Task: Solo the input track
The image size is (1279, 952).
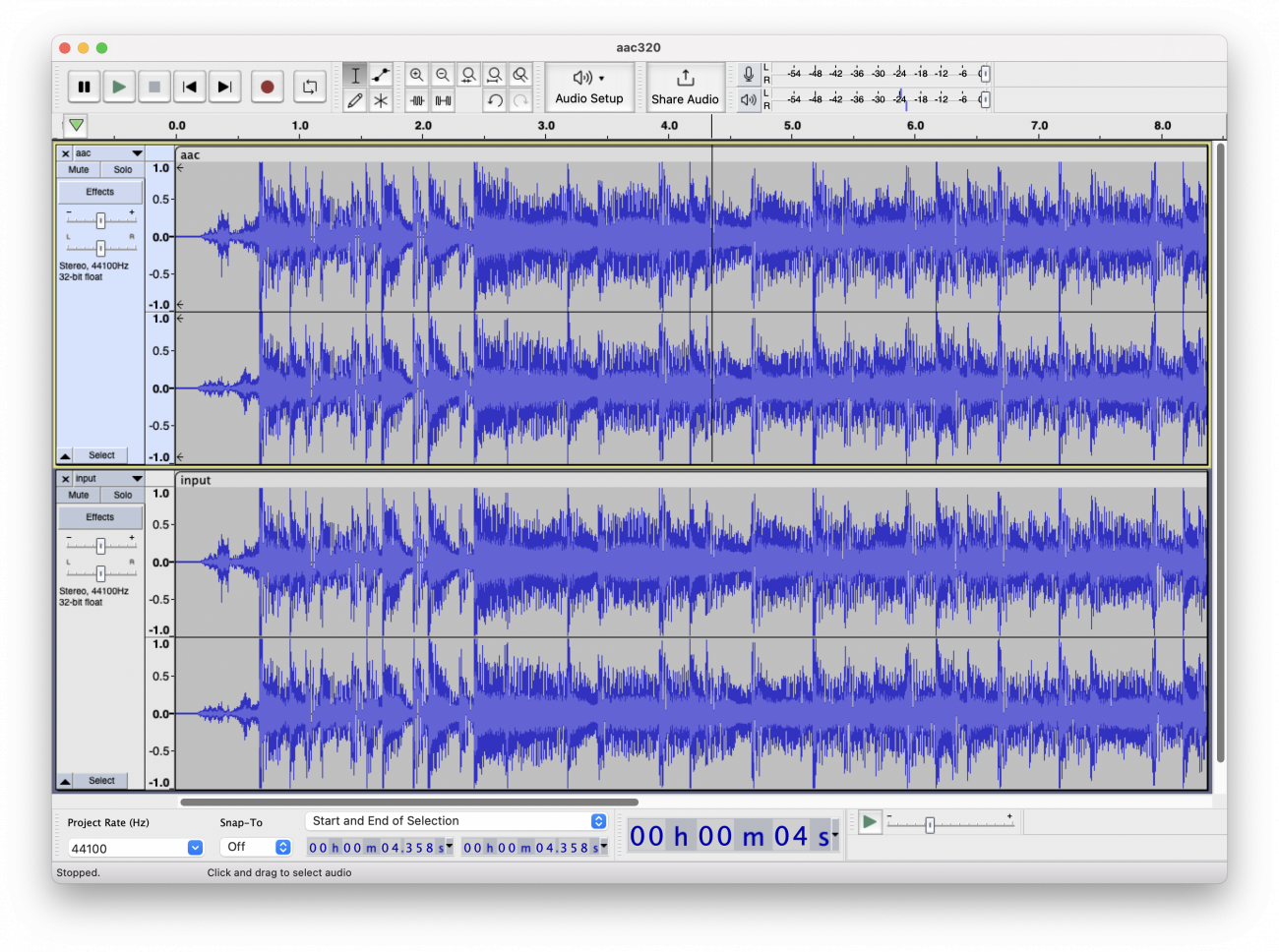Action: click(x=123, y=496)
